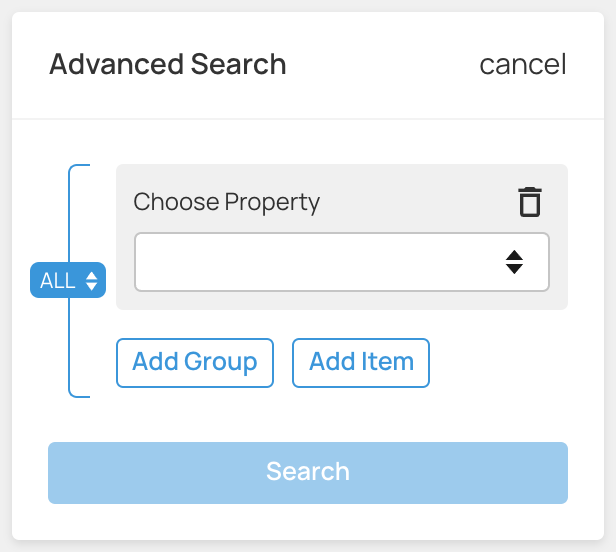Image resolution: width=616 pixels, height=552 pixels.
Task: Click the word Item in Add Item
Action: click(x=387, y=361)
